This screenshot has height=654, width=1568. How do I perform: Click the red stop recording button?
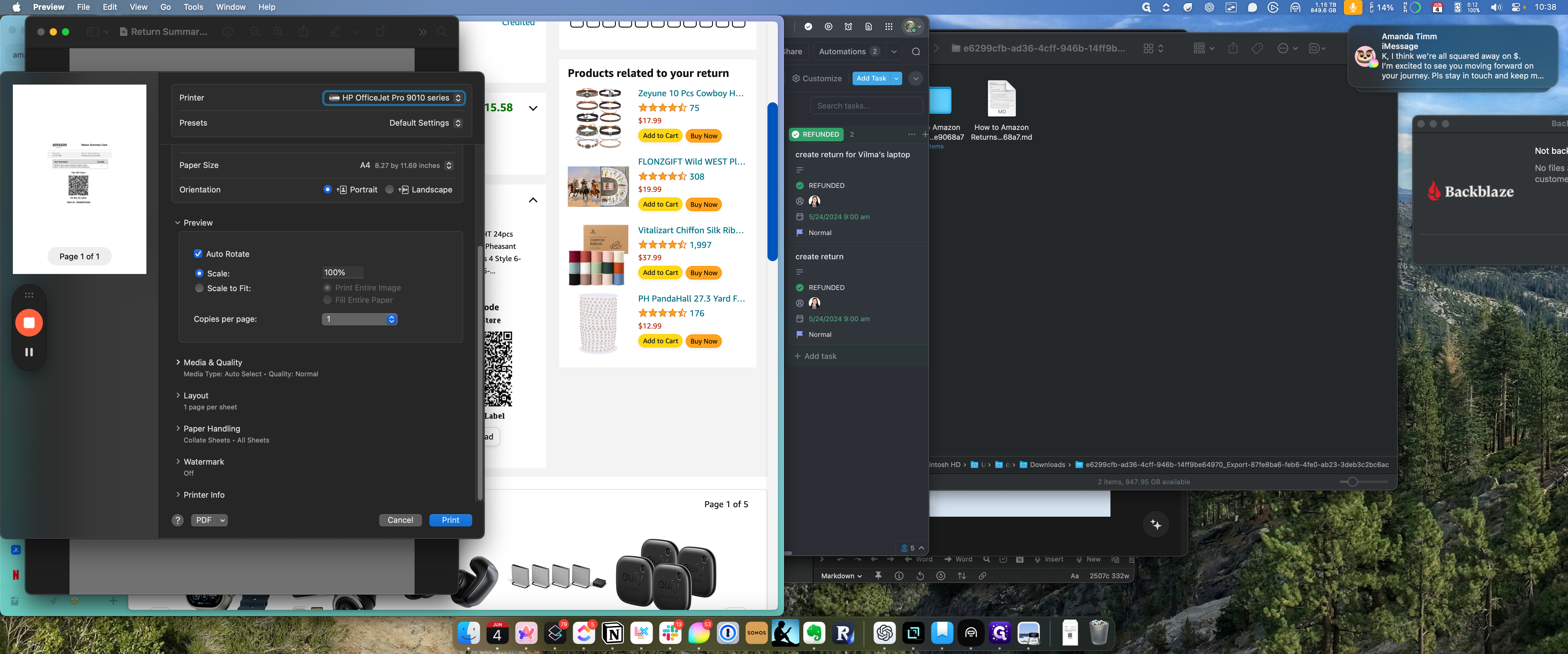pyautogui.click(x=28, y=323)
